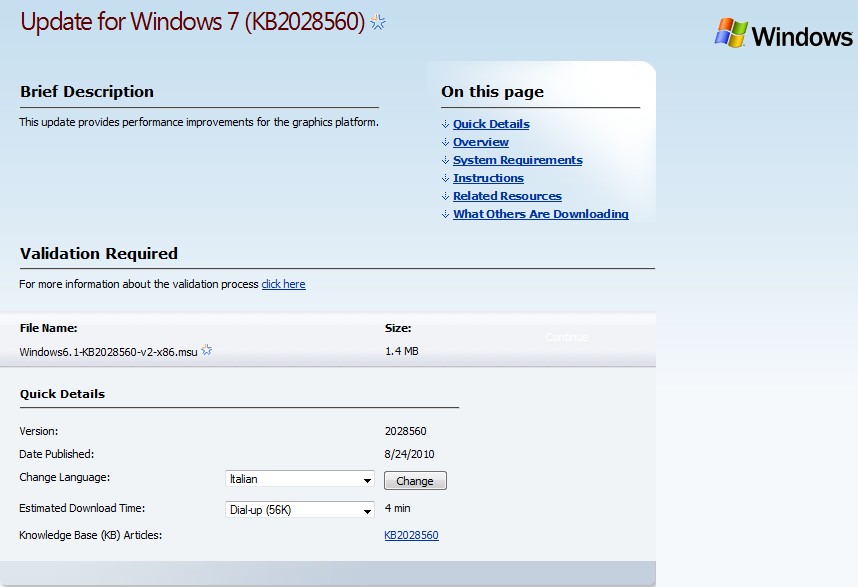Viewport: 858px width, 587px height.
Task: Click the down-arrow icon beside System Requirements
Action: tap(445, 160)
